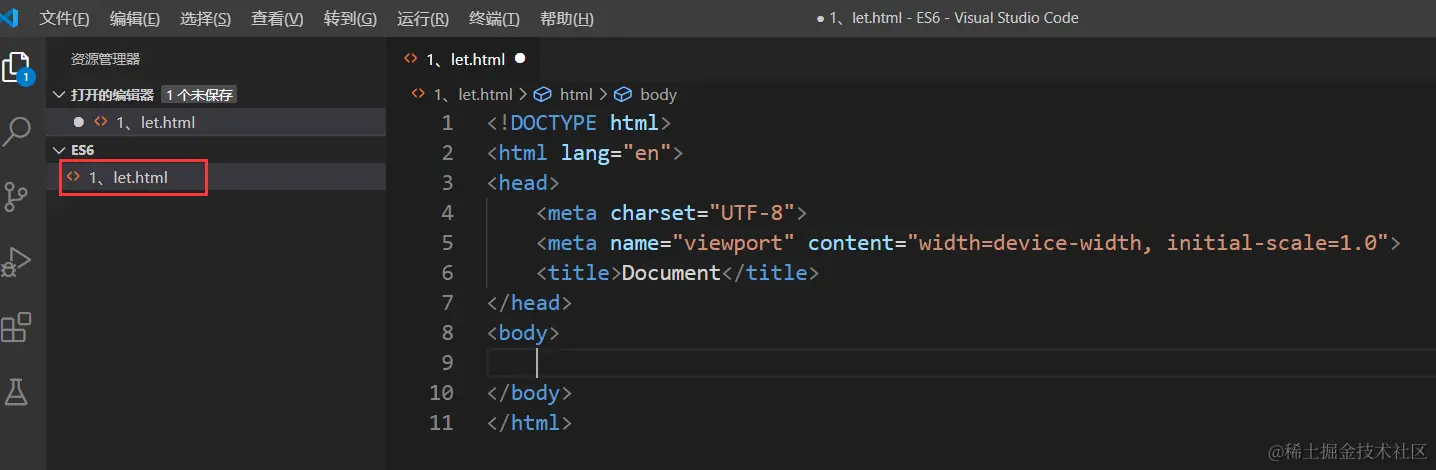The height and width of the screenshot is (470, 1436).
Task: Select the 1、let.html editor tab
Action: point(463,59)
